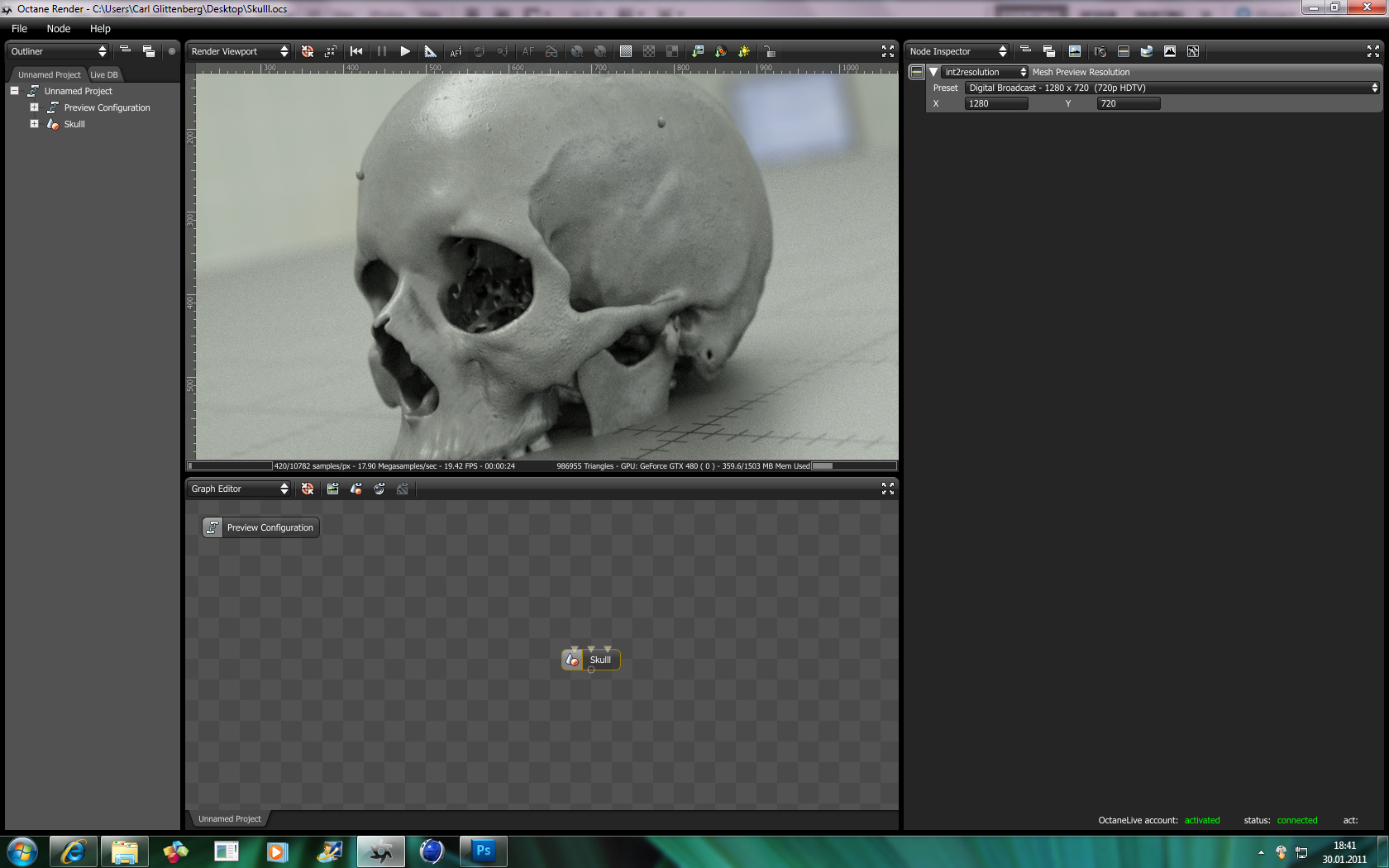Maximize the Render Viewport panel

click(x=888, y=51)
